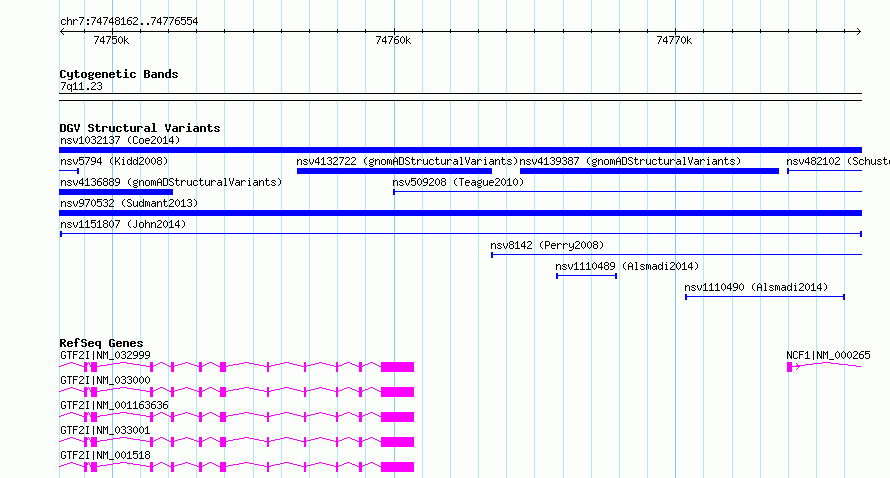
Task: Click the 74750k ruler tick label
Action: click(x=111, y=40)
